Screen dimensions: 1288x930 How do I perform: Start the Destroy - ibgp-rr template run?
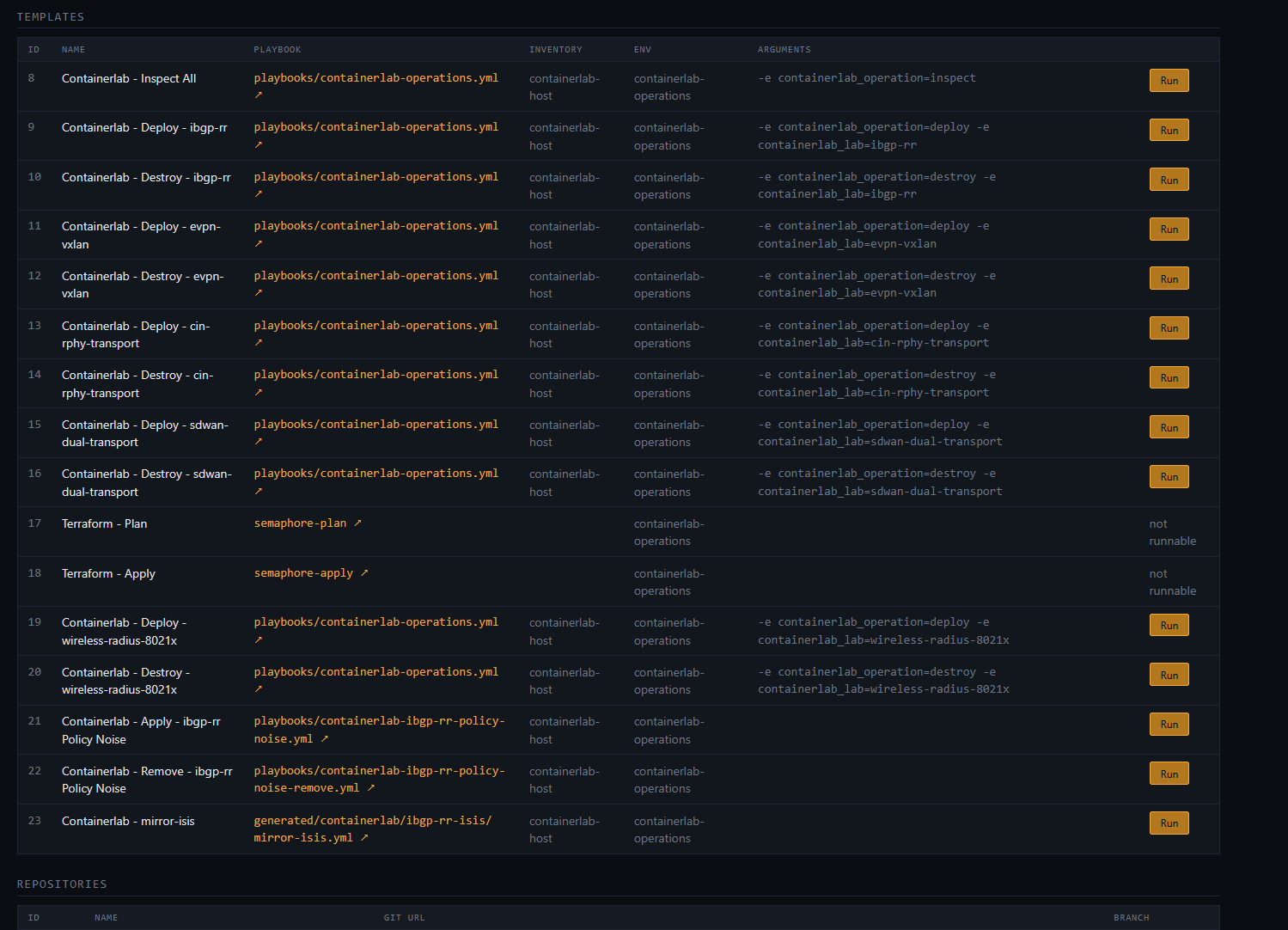pyautogui.click(x=1169, y=180)
